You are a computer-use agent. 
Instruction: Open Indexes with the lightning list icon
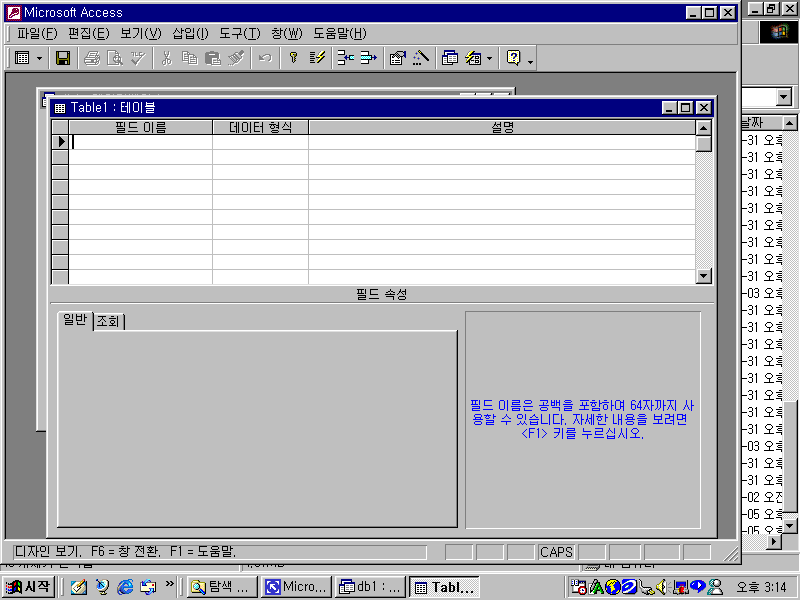coord(317,58)
